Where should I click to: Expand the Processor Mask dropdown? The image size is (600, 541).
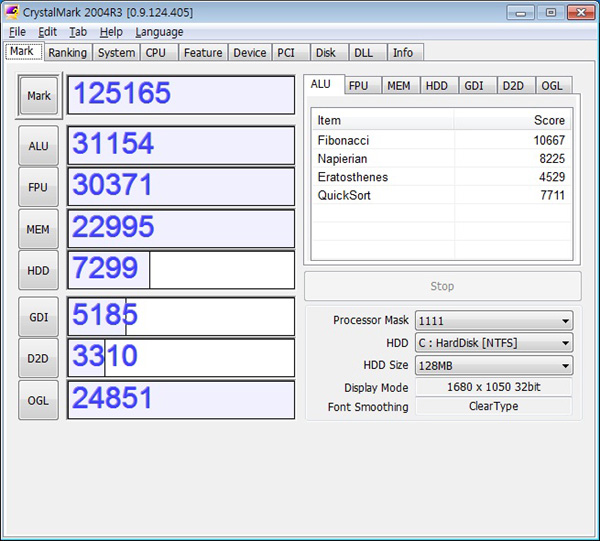pyautogui.click(x=494, y=321)
